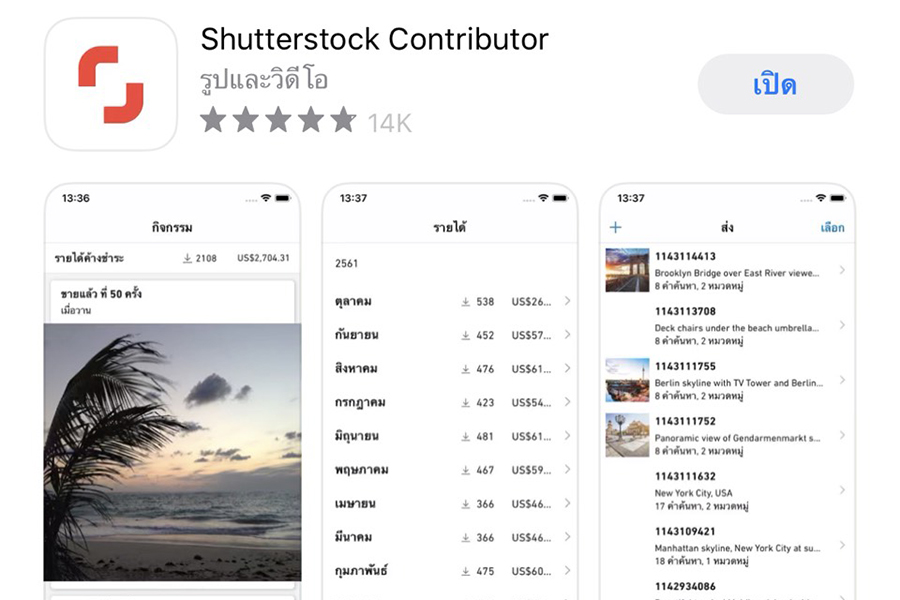Screen dimensions: 900x600
Task: Click download icon next to 2108
Action: click(187, 258)
